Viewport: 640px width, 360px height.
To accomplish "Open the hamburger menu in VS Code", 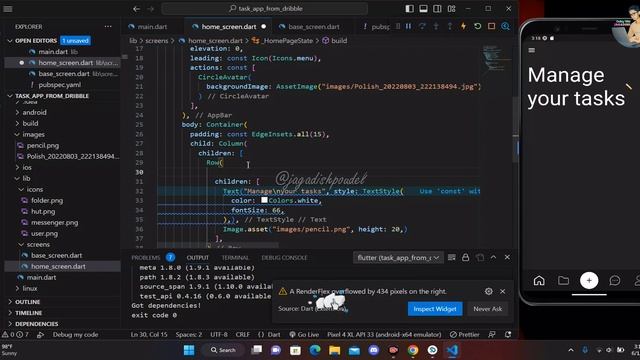I will point(8,9).
